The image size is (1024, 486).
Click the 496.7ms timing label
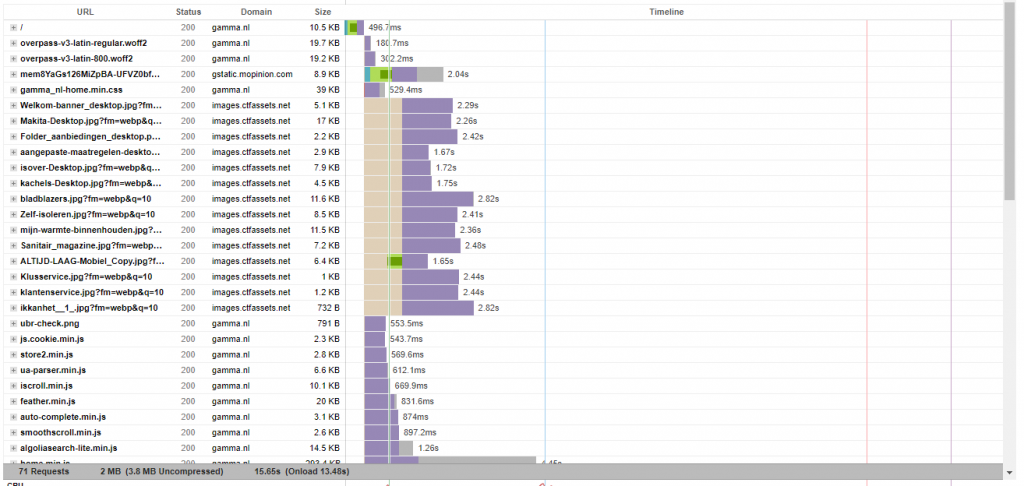pyautogui.click(x=385, y=27)
